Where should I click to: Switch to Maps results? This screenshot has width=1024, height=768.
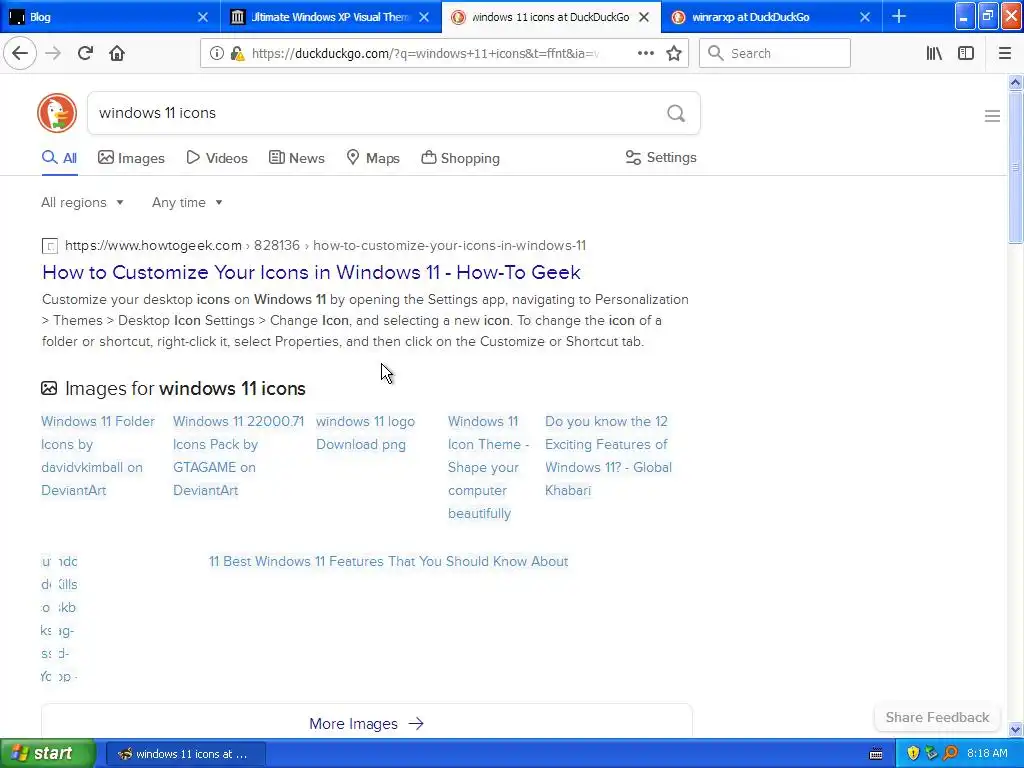373,158
